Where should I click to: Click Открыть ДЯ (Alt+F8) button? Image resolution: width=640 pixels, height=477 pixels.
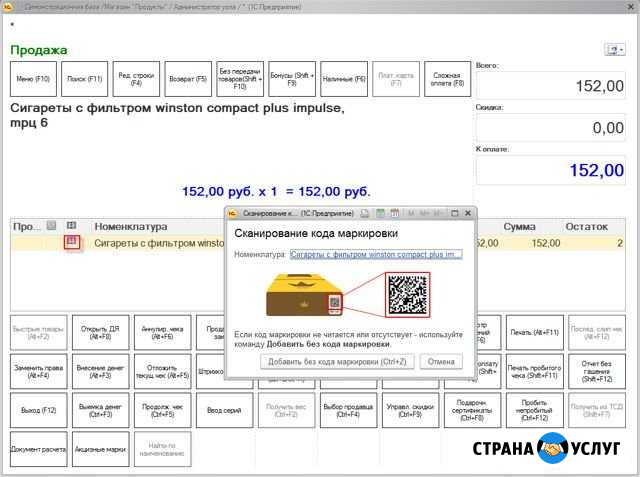pos(100,333)
